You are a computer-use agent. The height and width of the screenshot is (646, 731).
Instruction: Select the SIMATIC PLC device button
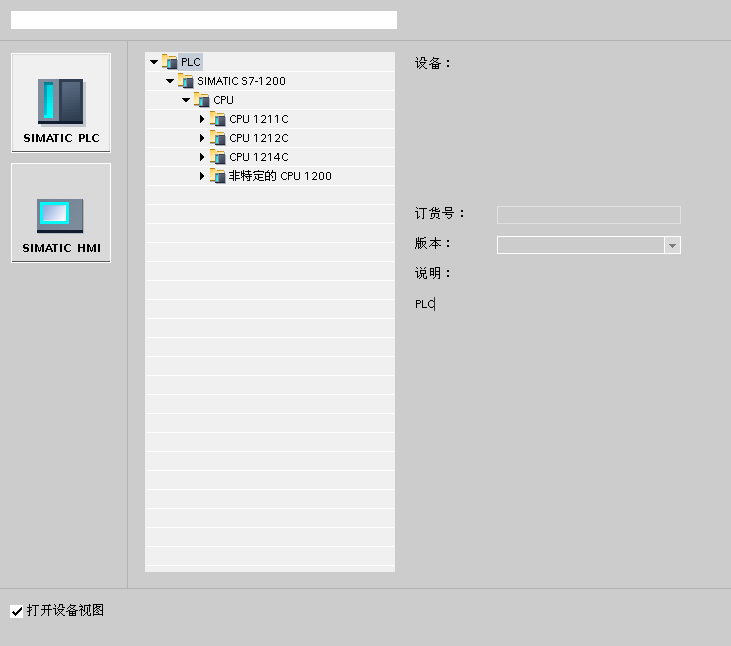coord(61,103)
